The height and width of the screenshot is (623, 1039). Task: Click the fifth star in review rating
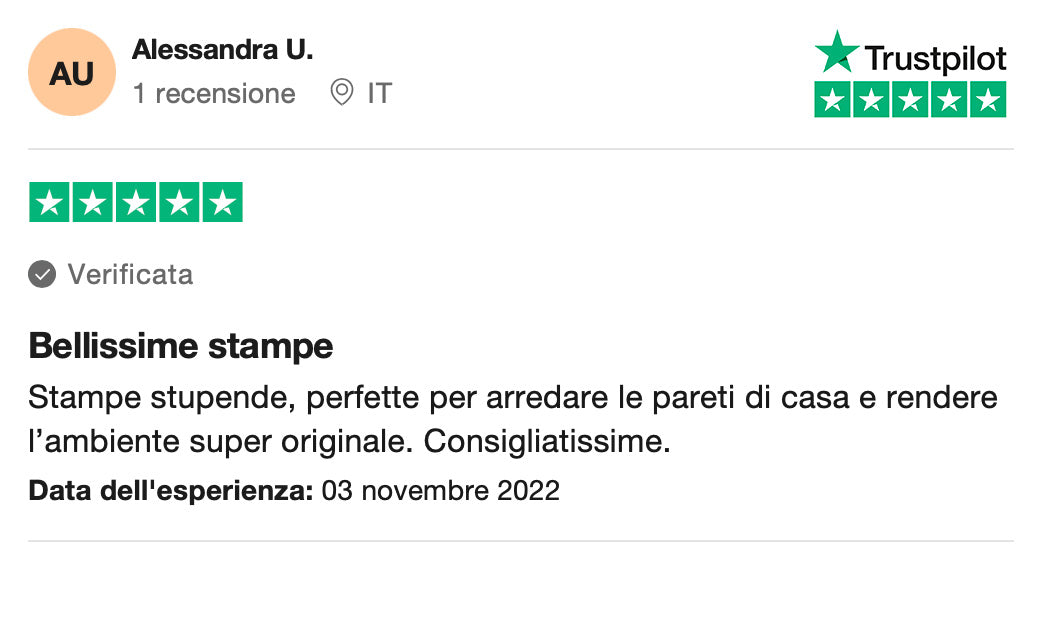(x=222, y=203)
